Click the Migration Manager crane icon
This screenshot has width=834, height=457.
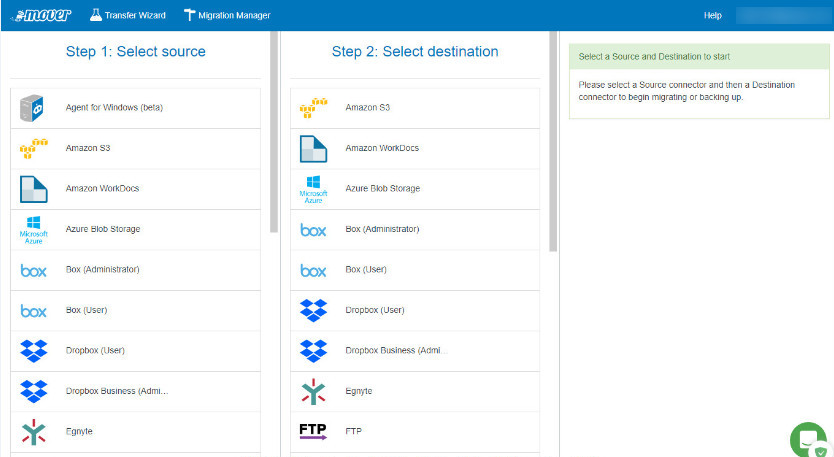(x=189, y=15)
